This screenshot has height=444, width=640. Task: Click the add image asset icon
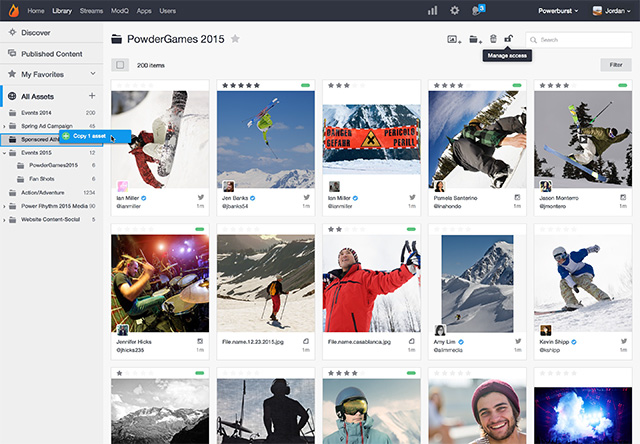click(453, 39)
